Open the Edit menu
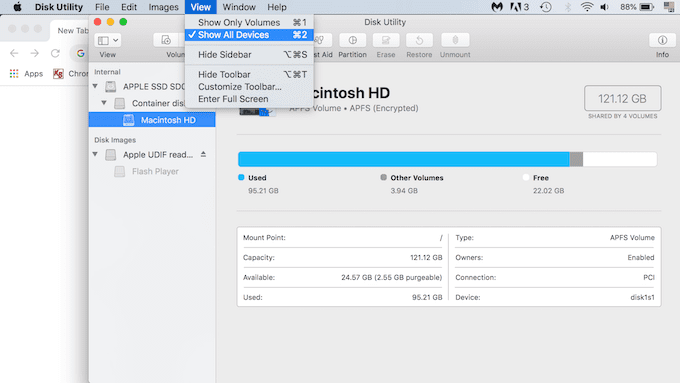This screenshot has width=680, height=383. [x=129, y=7]
